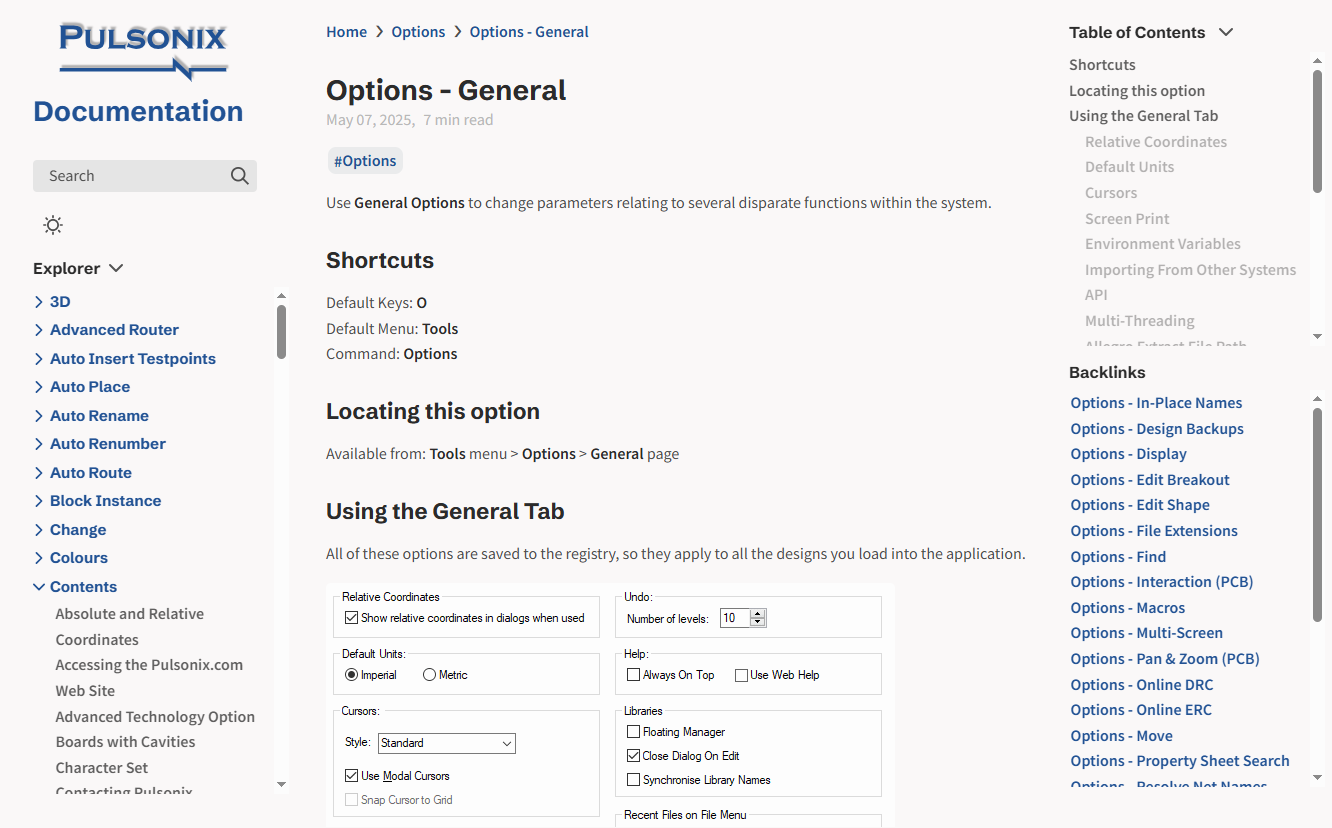
Task: Collapse the Contents tree chevron
Action: 39,587
